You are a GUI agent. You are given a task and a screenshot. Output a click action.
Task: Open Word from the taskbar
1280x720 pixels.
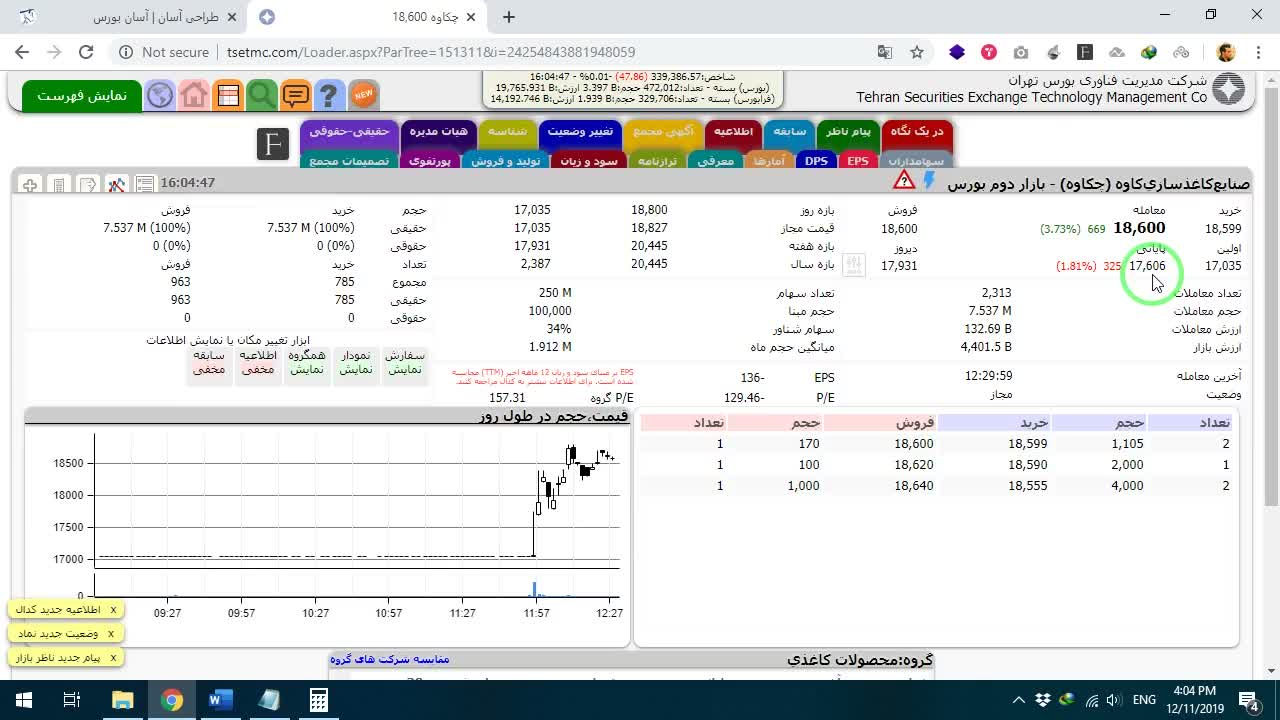pyautogui.click(x=220, y=700)
